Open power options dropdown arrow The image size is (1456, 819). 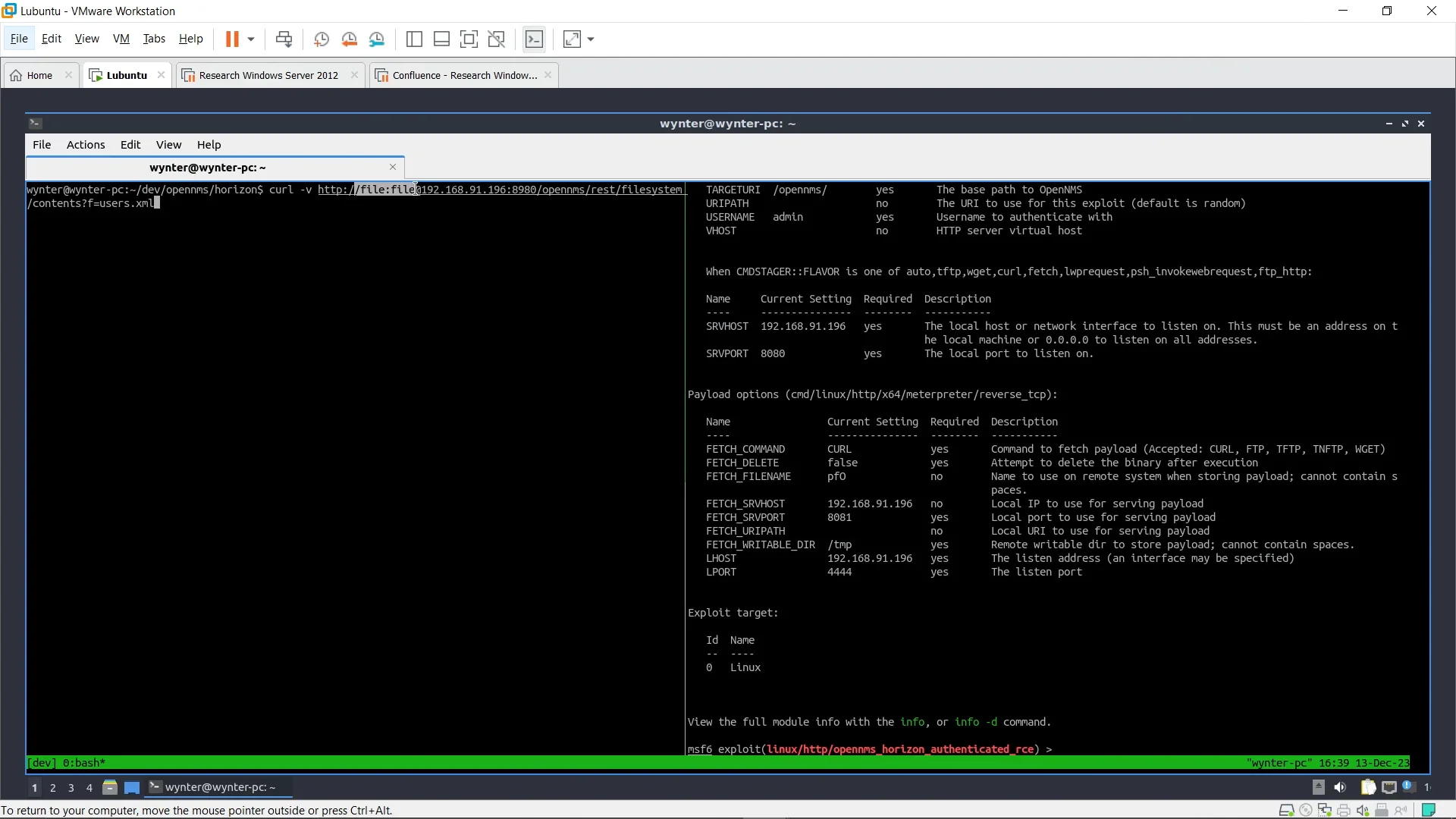[251, 39]
